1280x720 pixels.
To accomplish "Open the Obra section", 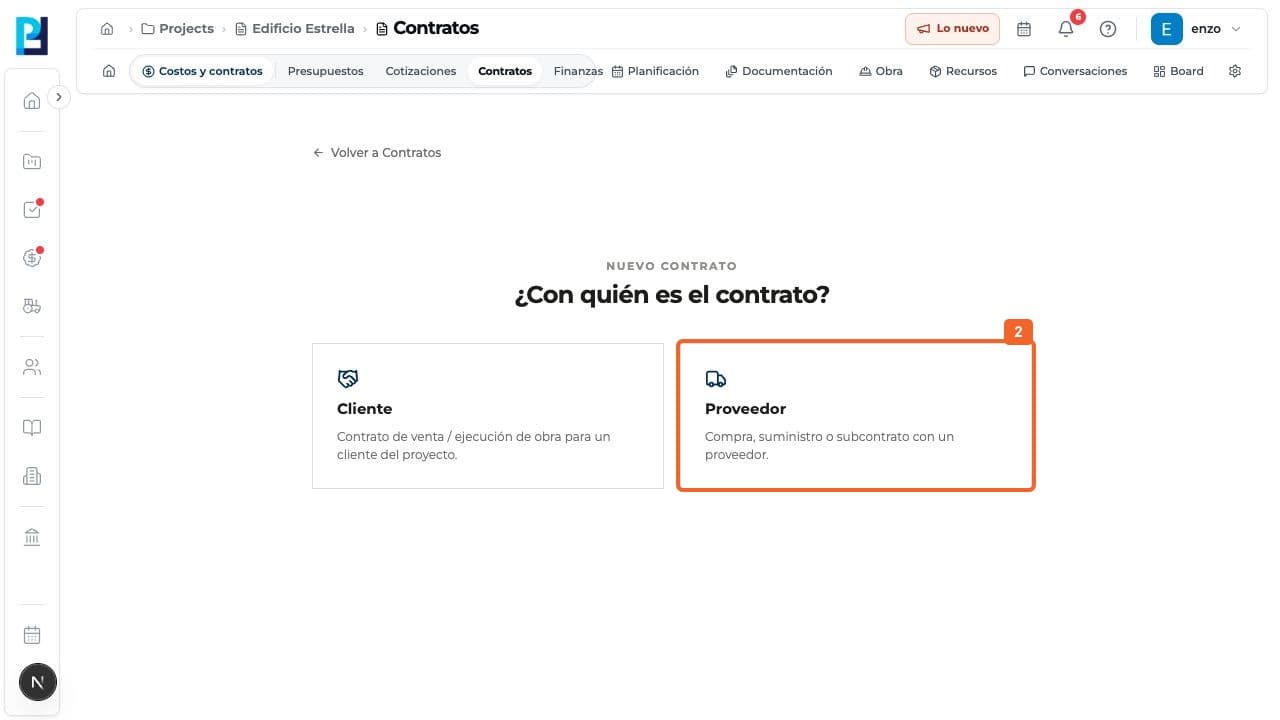I will 881,71.
